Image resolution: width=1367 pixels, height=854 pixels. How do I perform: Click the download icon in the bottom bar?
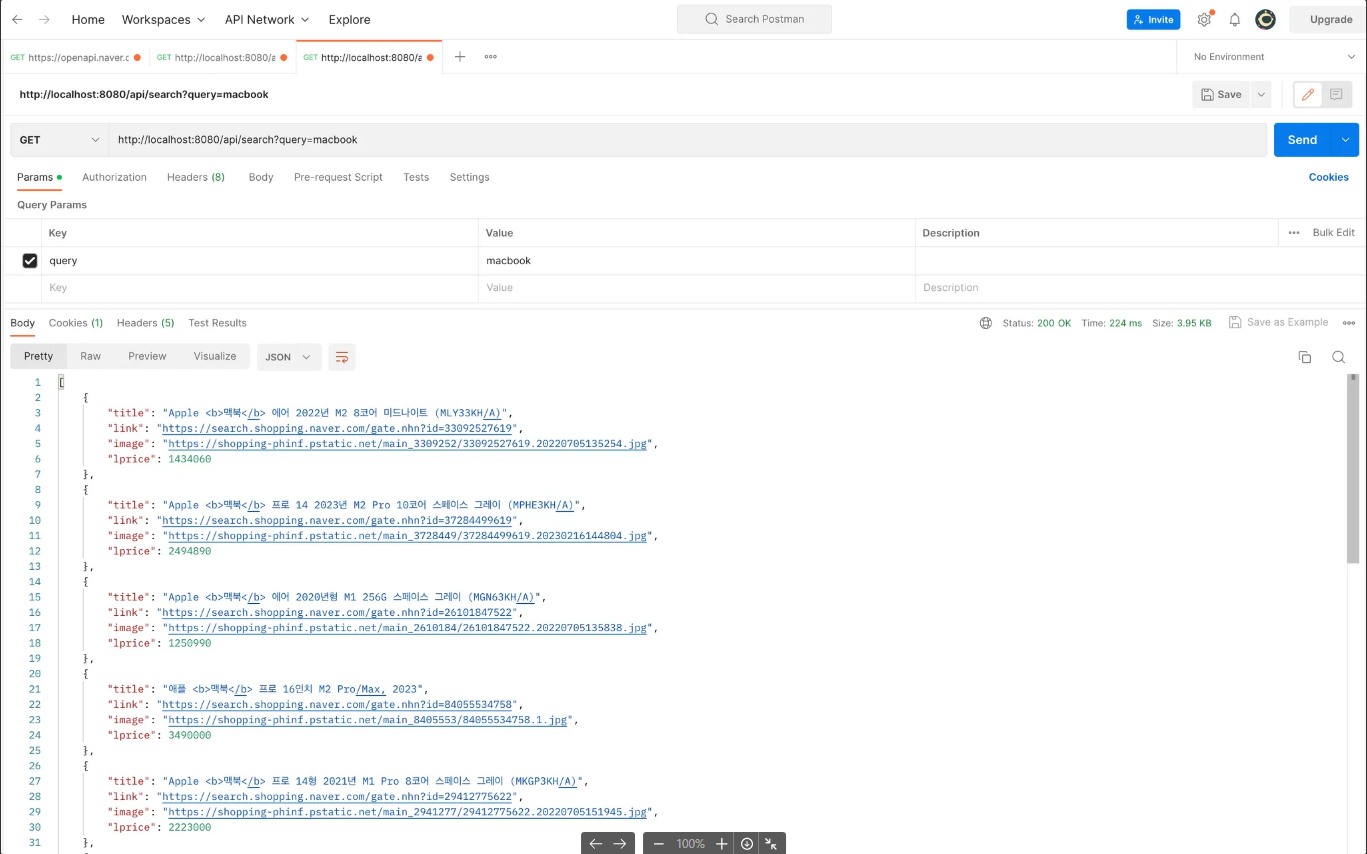click(747, 843)
